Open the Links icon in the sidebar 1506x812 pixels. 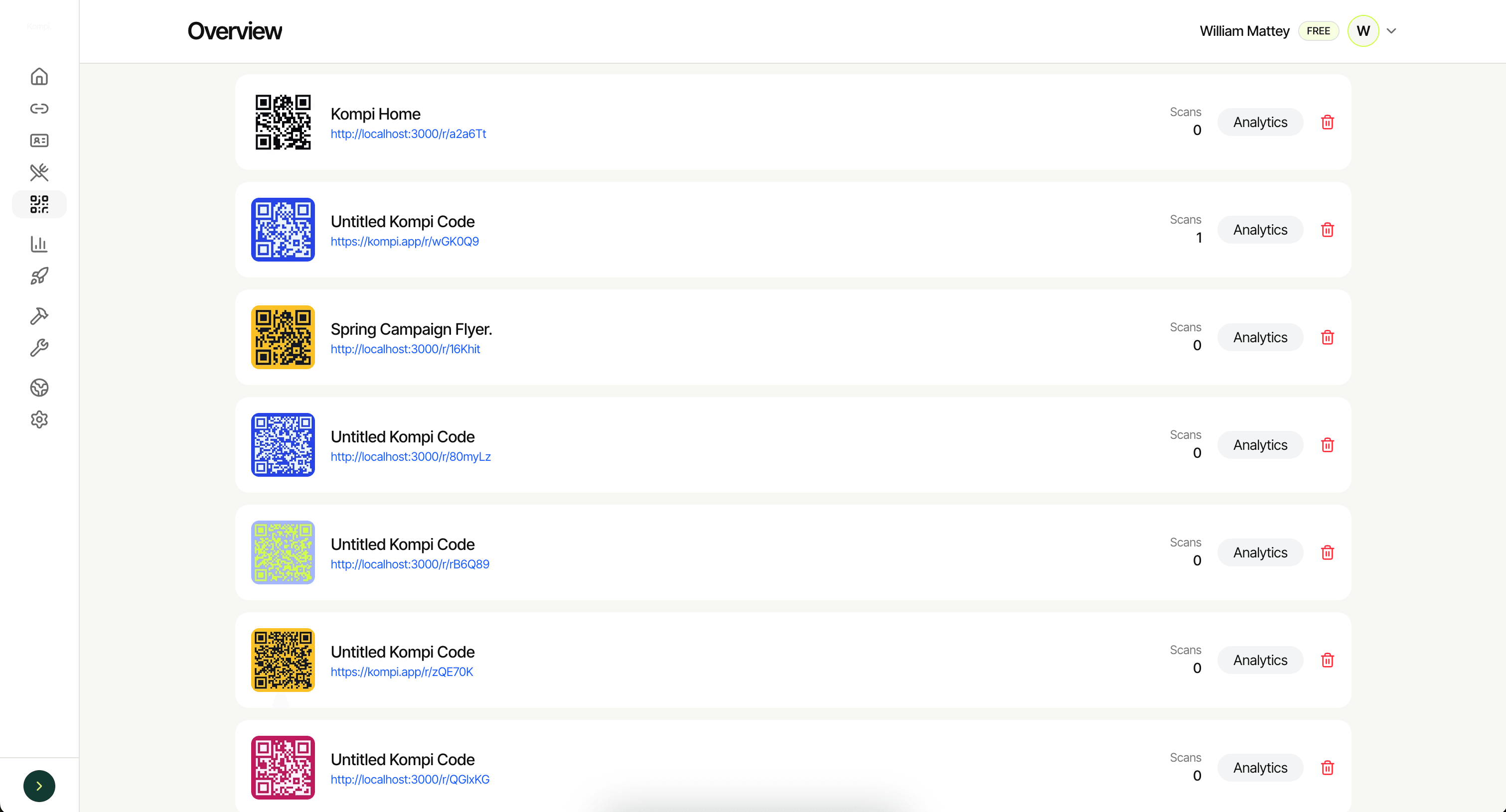tap(39, 109)
